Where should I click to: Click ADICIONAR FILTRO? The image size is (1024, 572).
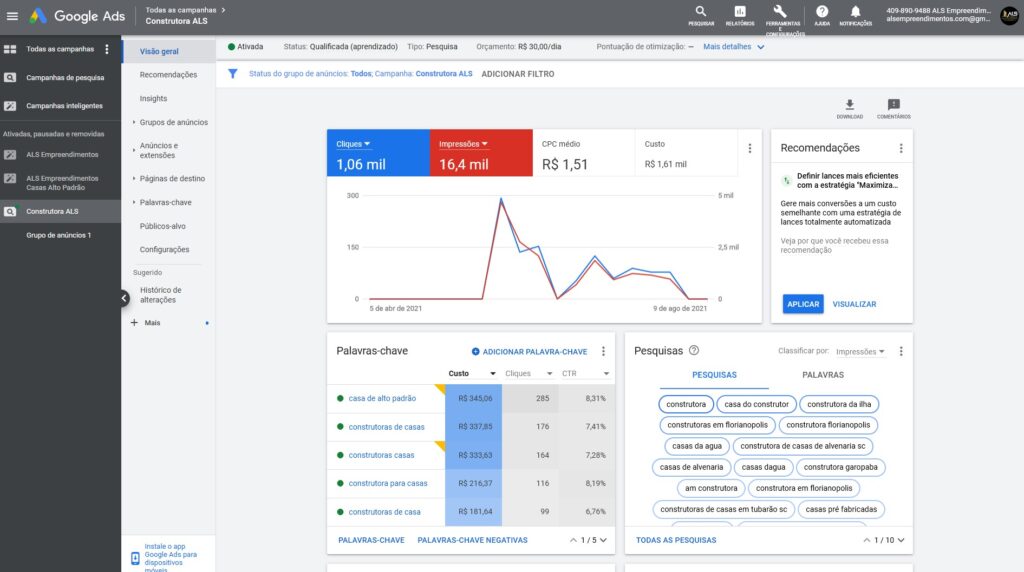click(x=518, y=74)
